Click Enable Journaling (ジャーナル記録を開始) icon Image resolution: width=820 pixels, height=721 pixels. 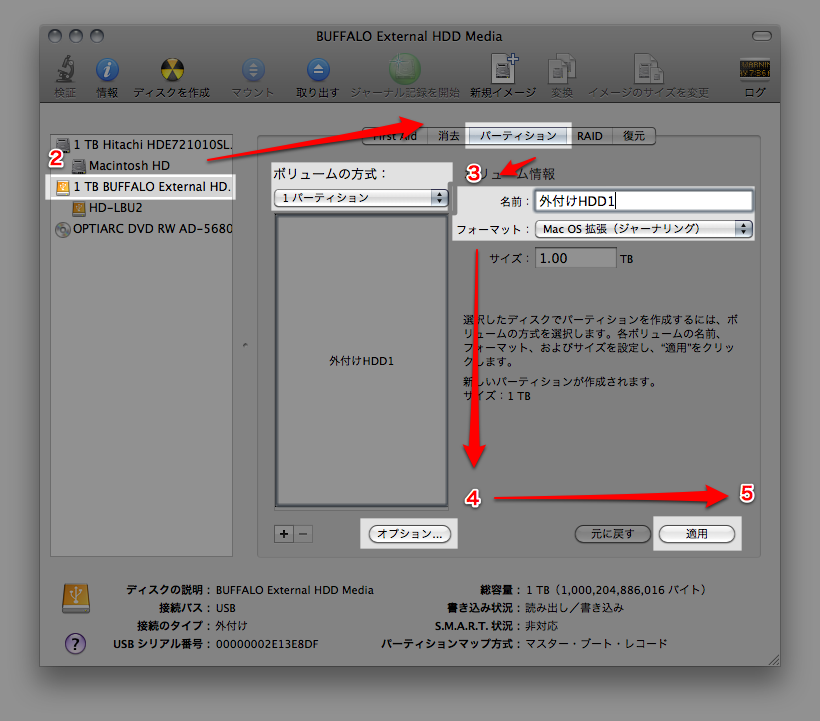pos(404,69)
